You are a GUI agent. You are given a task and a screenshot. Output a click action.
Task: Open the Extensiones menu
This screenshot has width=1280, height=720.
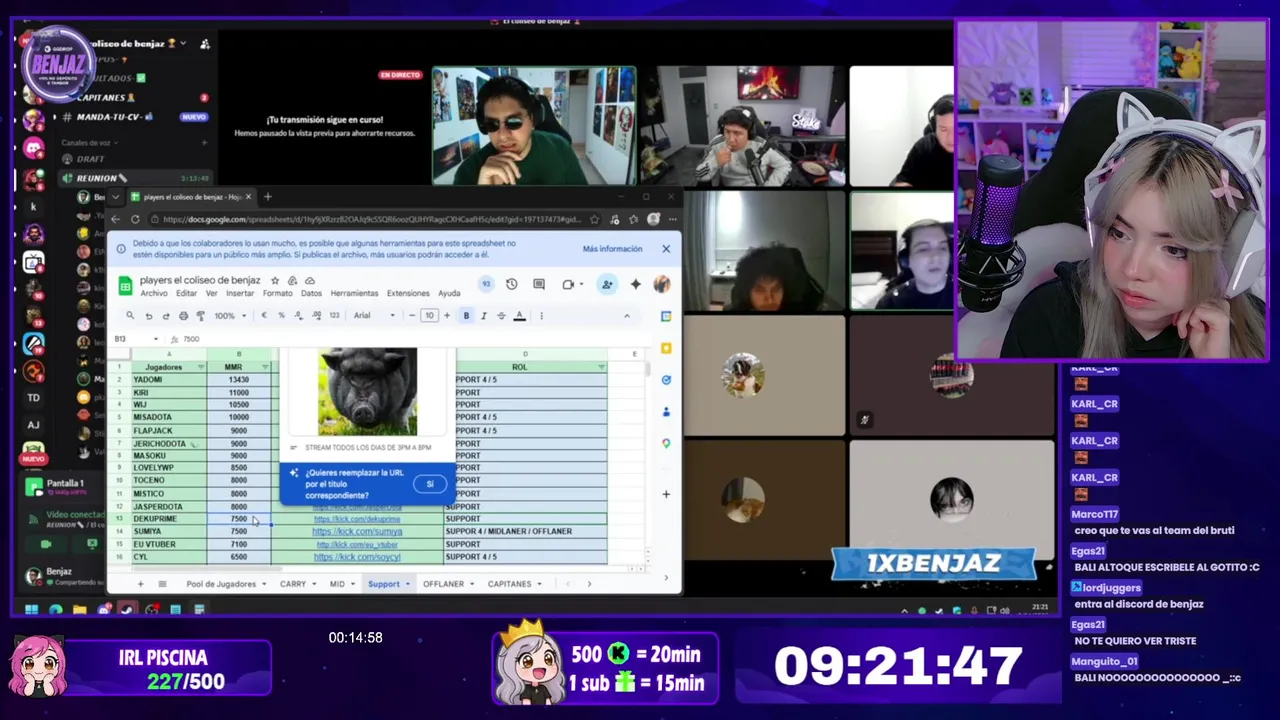tap(408, 293)
